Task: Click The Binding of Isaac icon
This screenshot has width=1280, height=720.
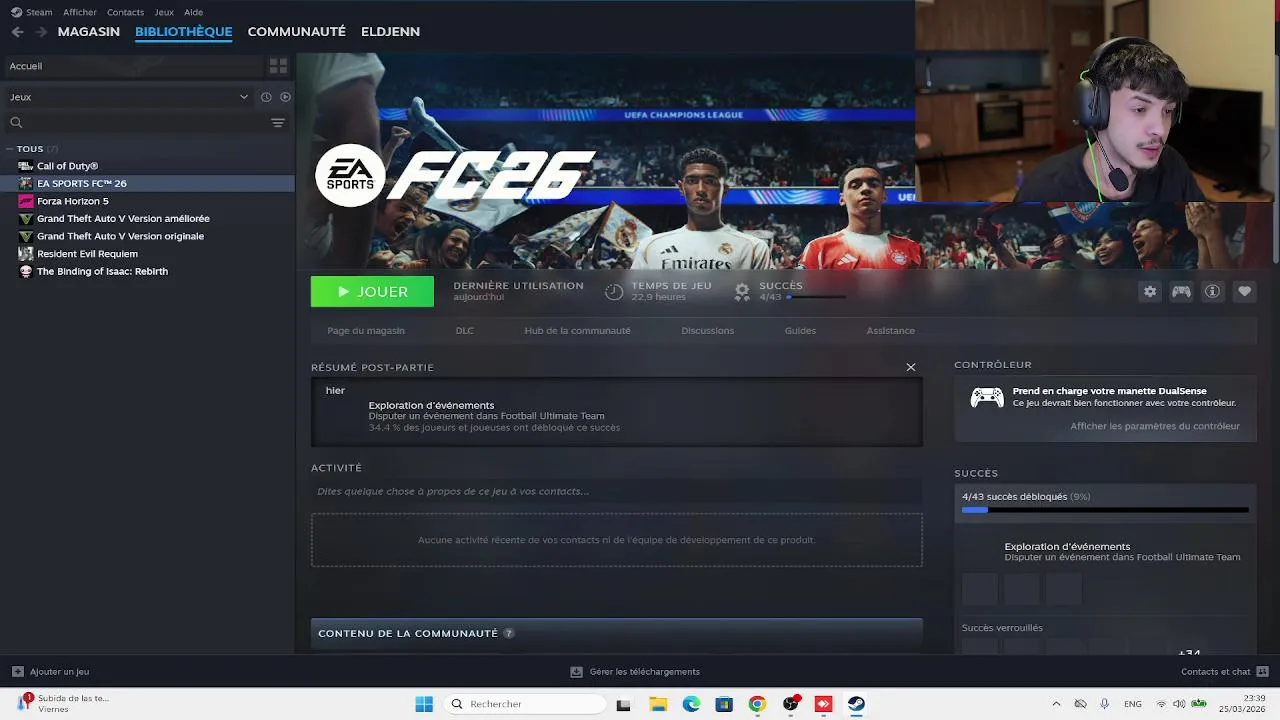Action: 26,271
